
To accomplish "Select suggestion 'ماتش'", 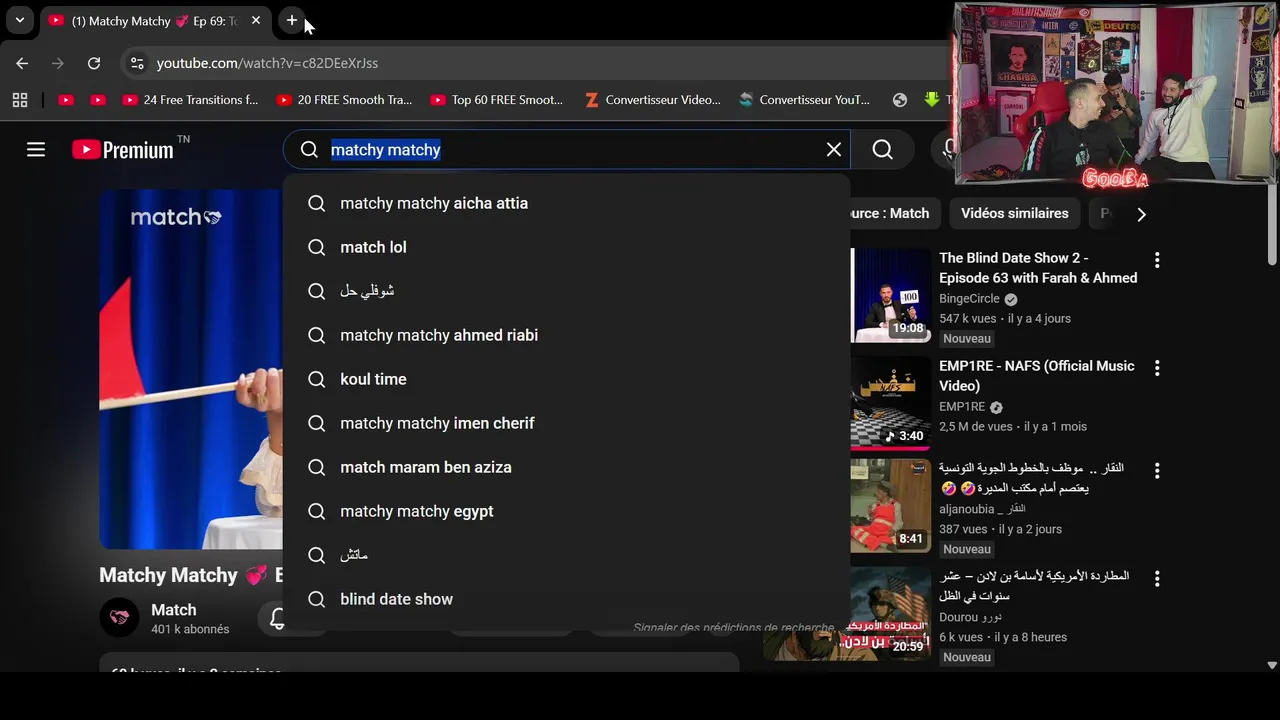I will pyautogui.click(x=566, y=555).
